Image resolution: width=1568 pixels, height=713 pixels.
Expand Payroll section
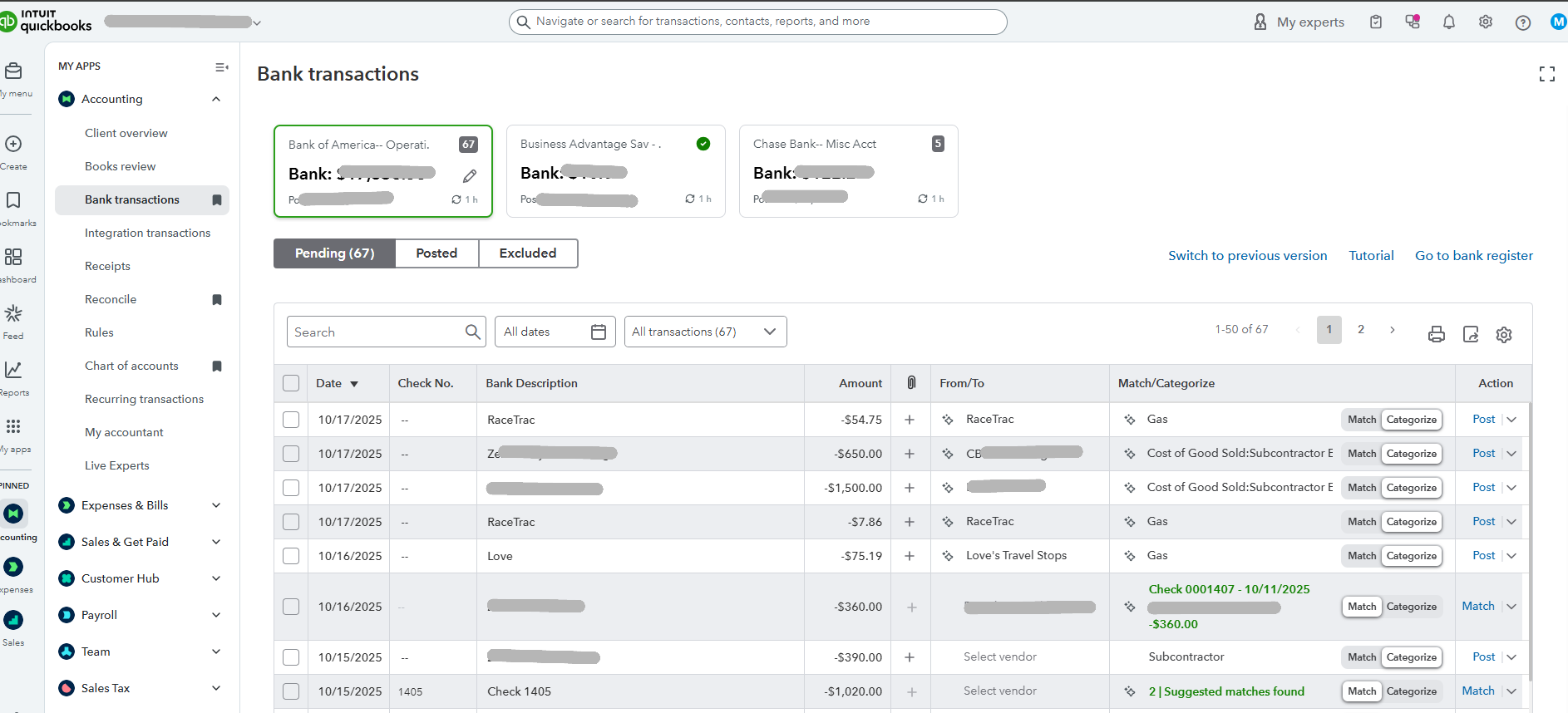click(x=216, y=615)
